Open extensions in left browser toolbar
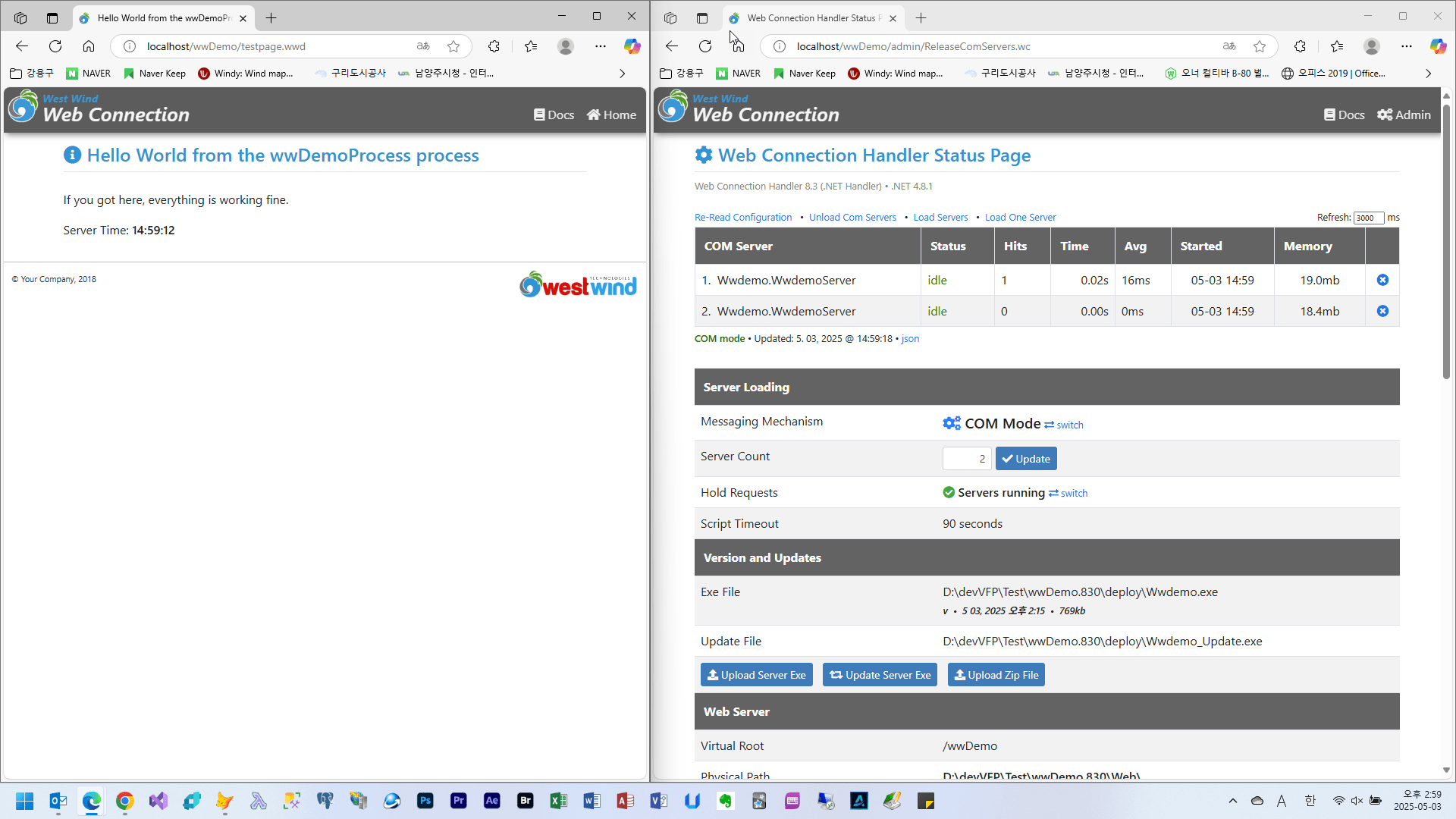Image resolution: width=1456 pixels, height=819 pixels. click(494, 46)
